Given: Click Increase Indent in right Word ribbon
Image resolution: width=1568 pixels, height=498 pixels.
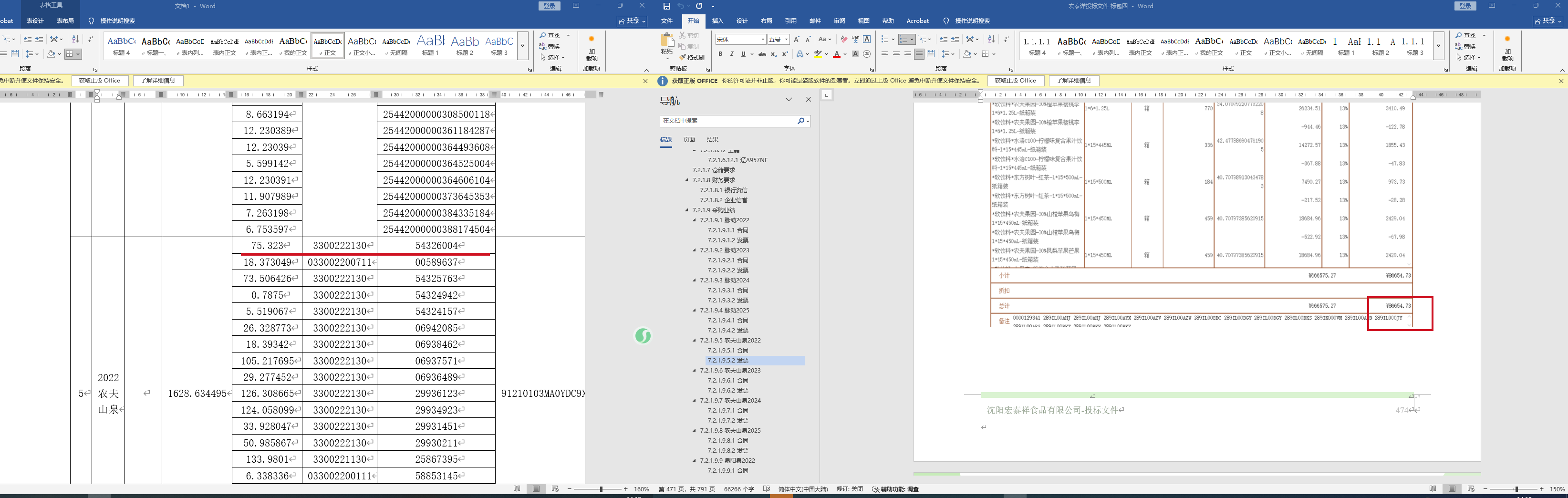Looking at the screenshot, I should click(x=955, y=40).
